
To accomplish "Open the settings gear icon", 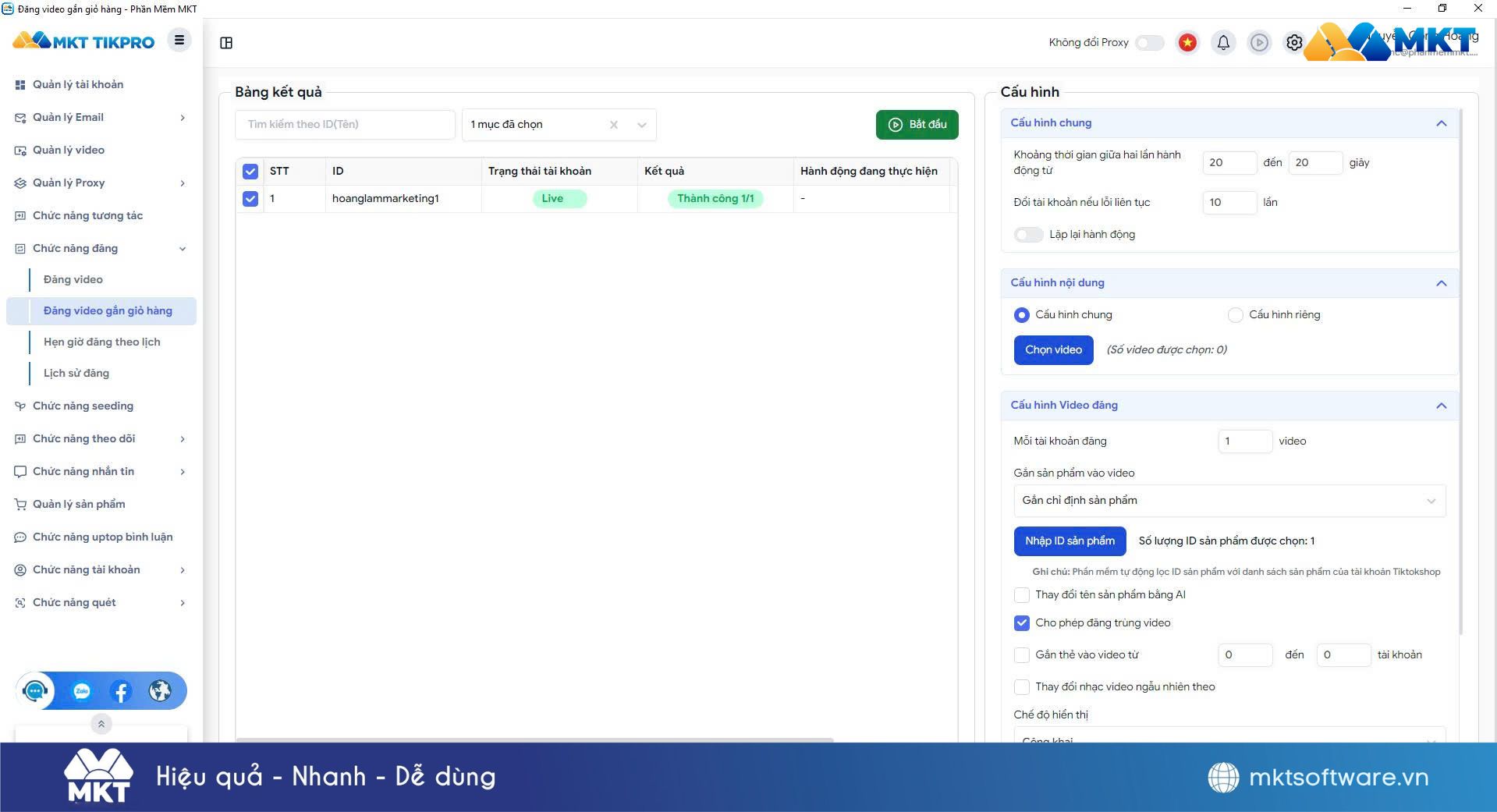I will 1294,43.
